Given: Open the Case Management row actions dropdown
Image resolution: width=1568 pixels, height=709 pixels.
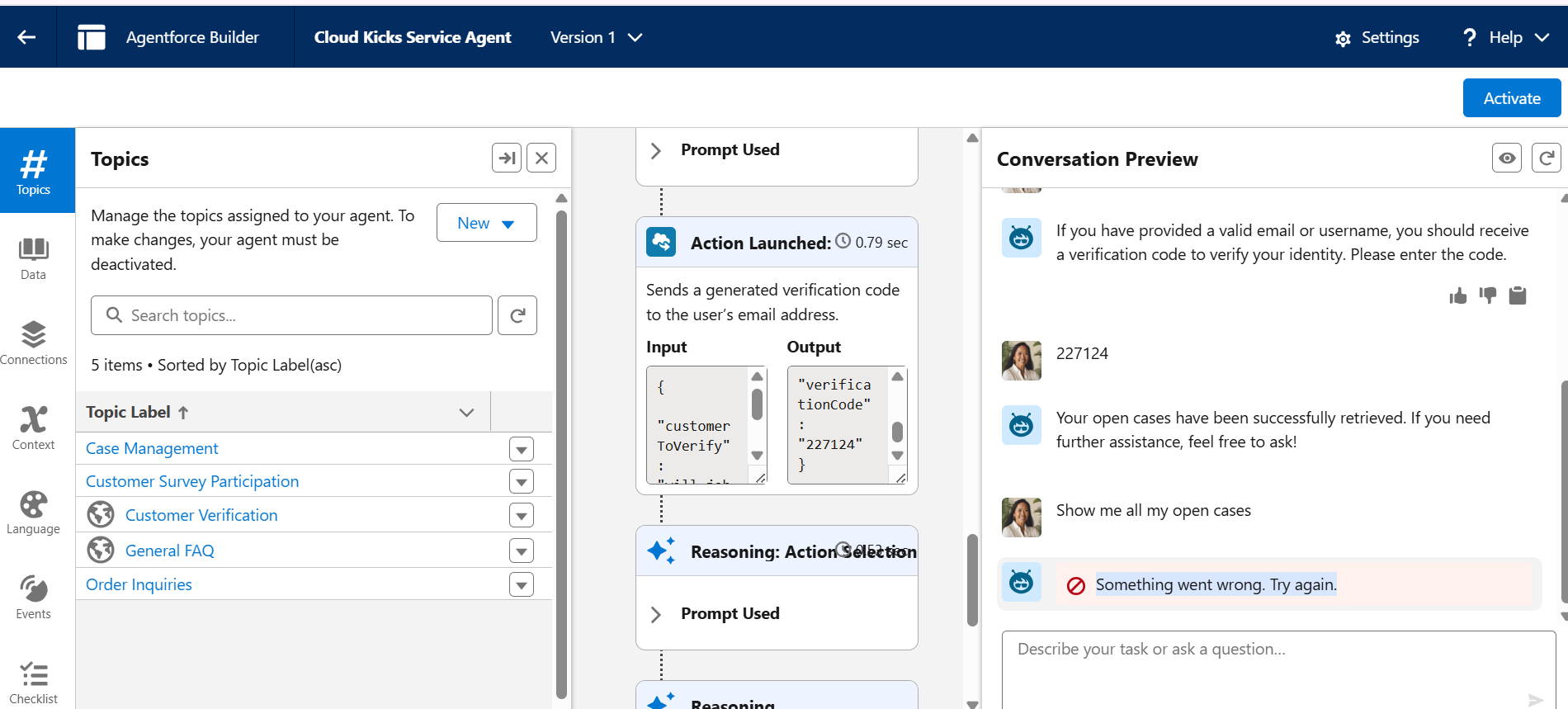Looking at the screenshot, I should (x=521, y=449).
